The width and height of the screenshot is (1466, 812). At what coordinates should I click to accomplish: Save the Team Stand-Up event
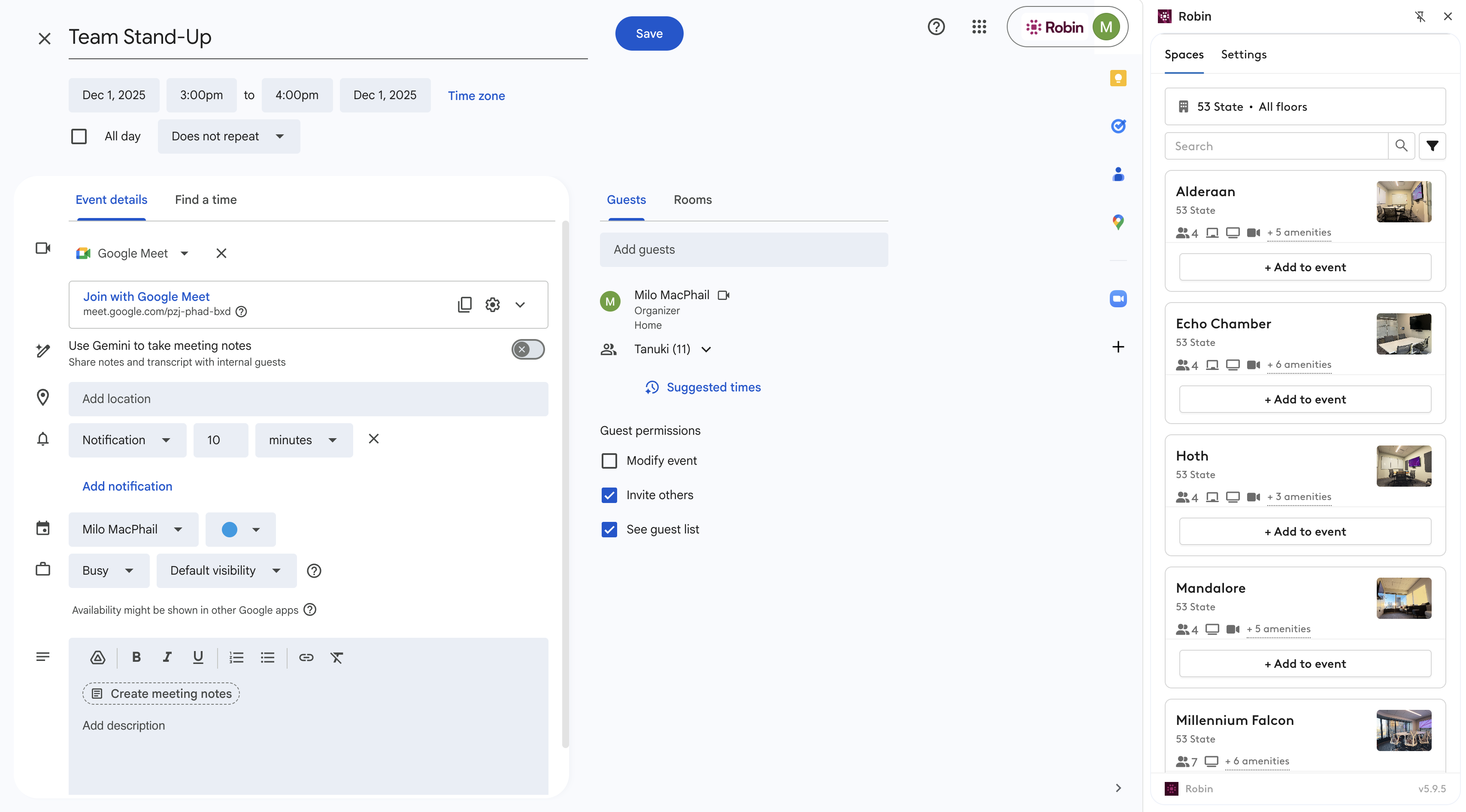click(649, 33)
